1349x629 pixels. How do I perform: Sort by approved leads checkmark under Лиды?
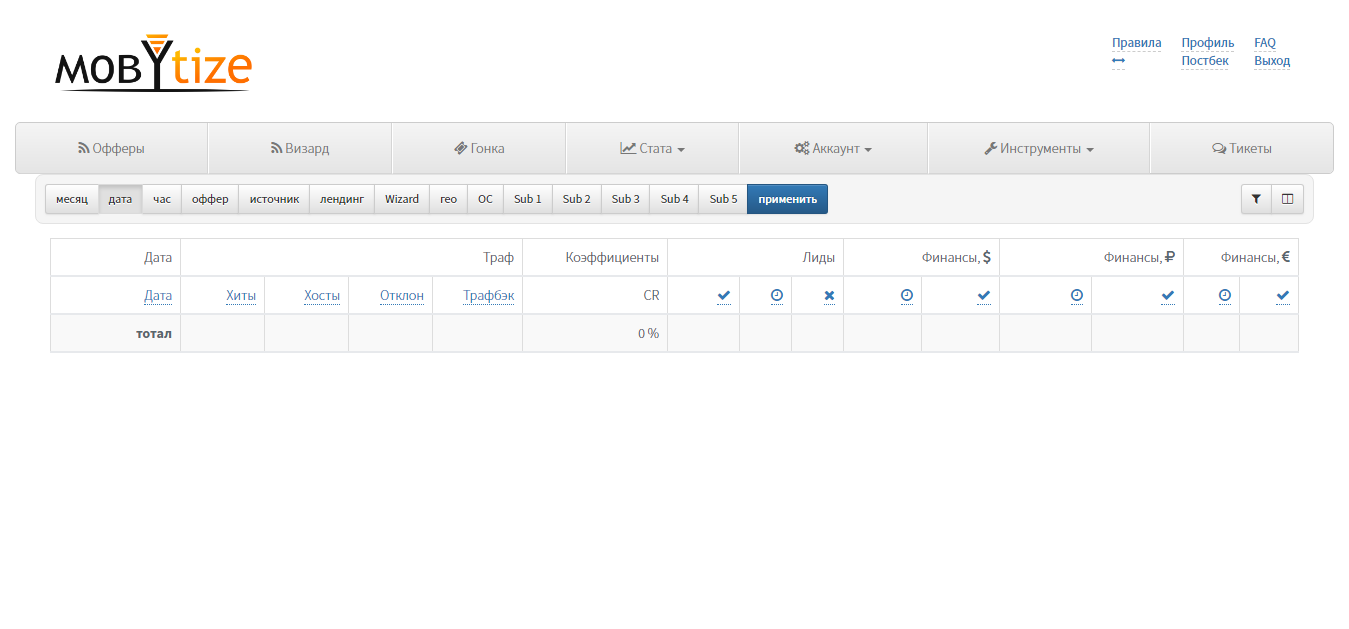[x=724, y=295]
